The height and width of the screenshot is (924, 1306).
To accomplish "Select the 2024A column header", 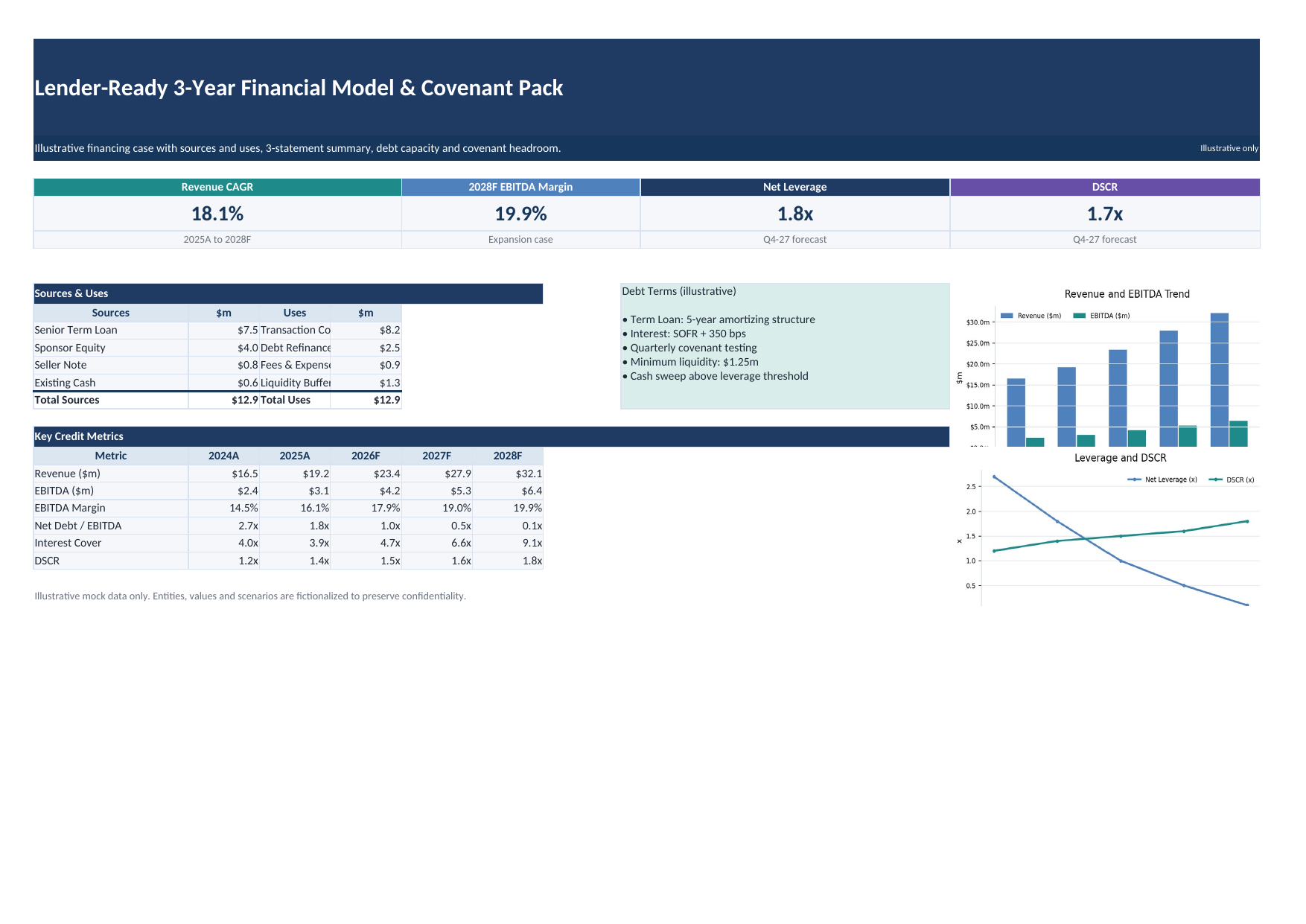I will [224, 456].
